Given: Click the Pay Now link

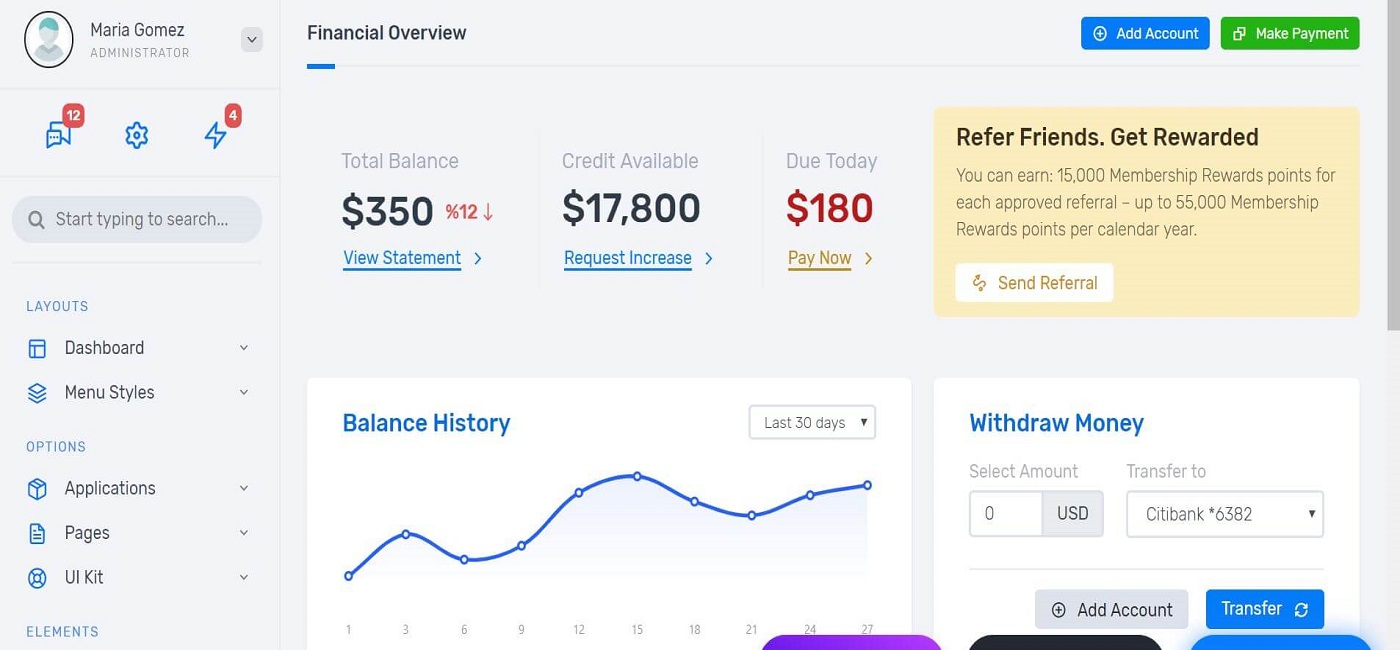Looking at the screenshot, I should [x=819, y=258].
